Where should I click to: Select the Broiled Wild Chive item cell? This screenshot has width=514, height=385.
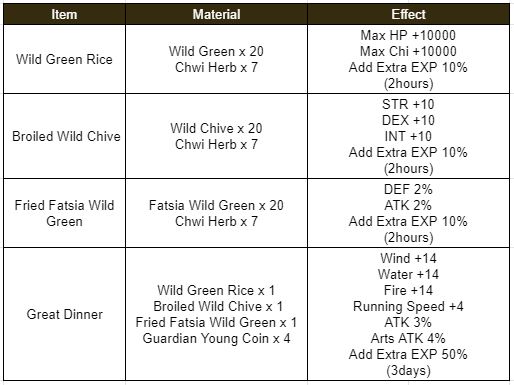pos(64,136)
